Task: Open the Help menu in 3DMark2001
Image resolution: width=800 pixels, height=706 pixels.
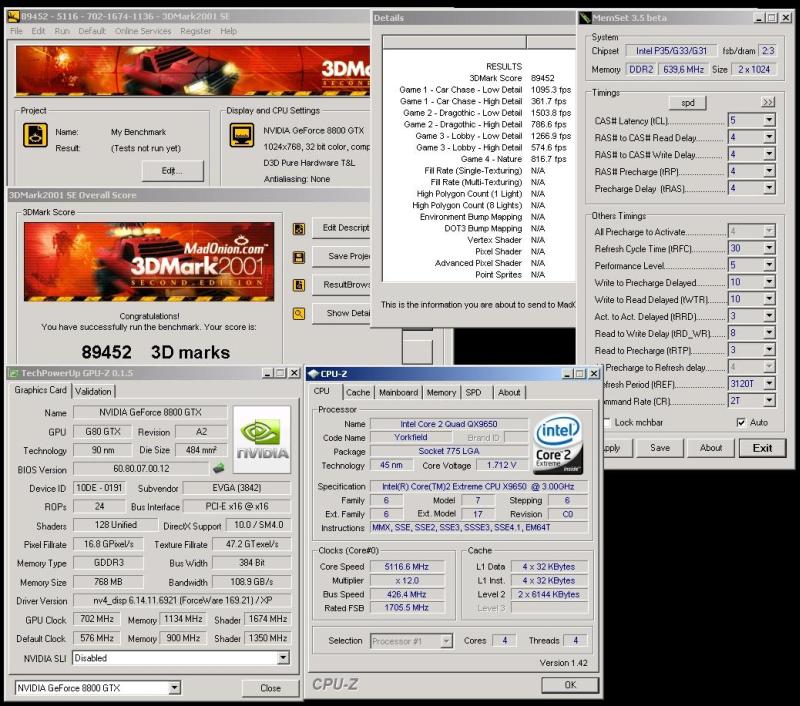Action: click(x=229, y=31)
